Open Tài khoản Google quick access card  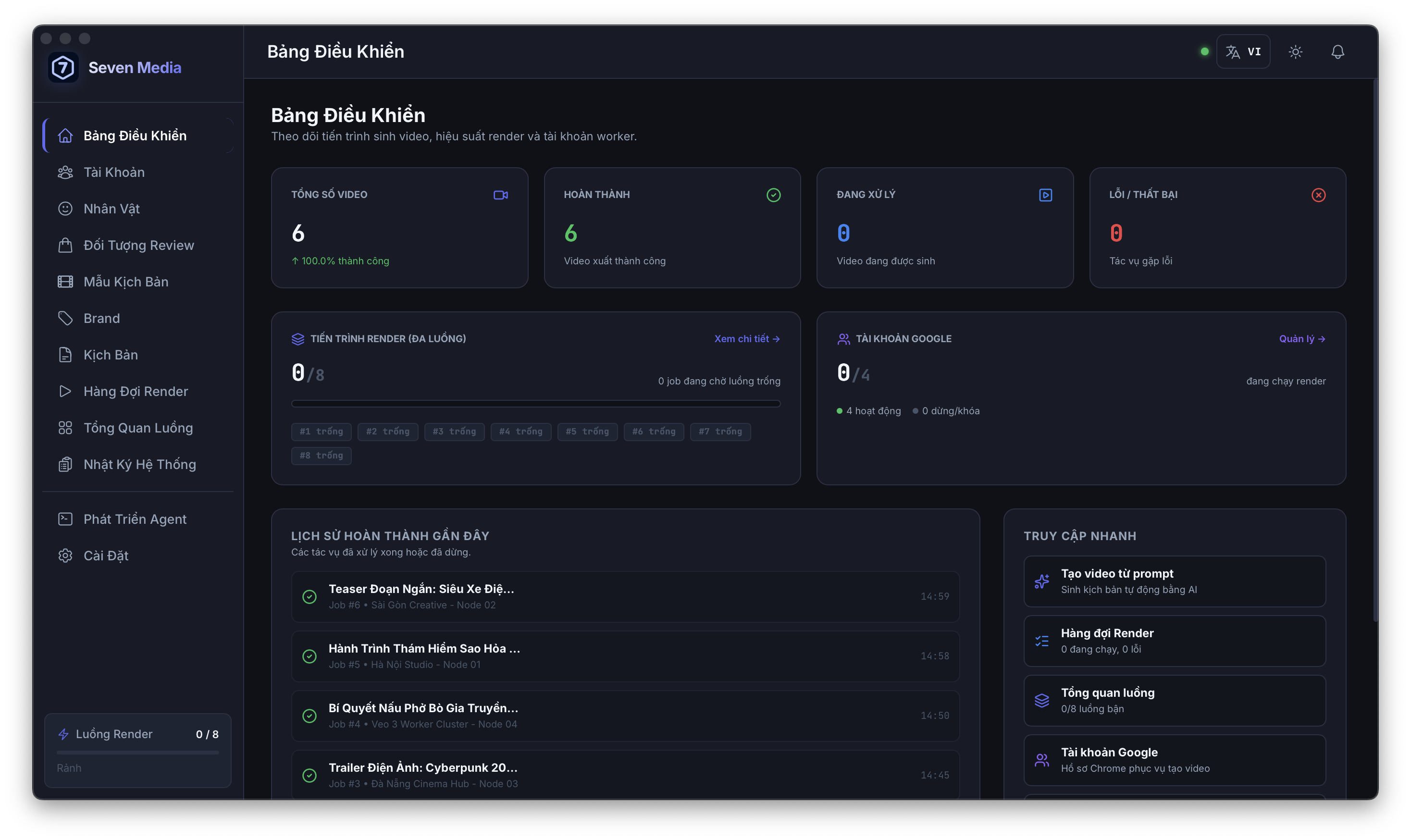tap(1174, 760)
